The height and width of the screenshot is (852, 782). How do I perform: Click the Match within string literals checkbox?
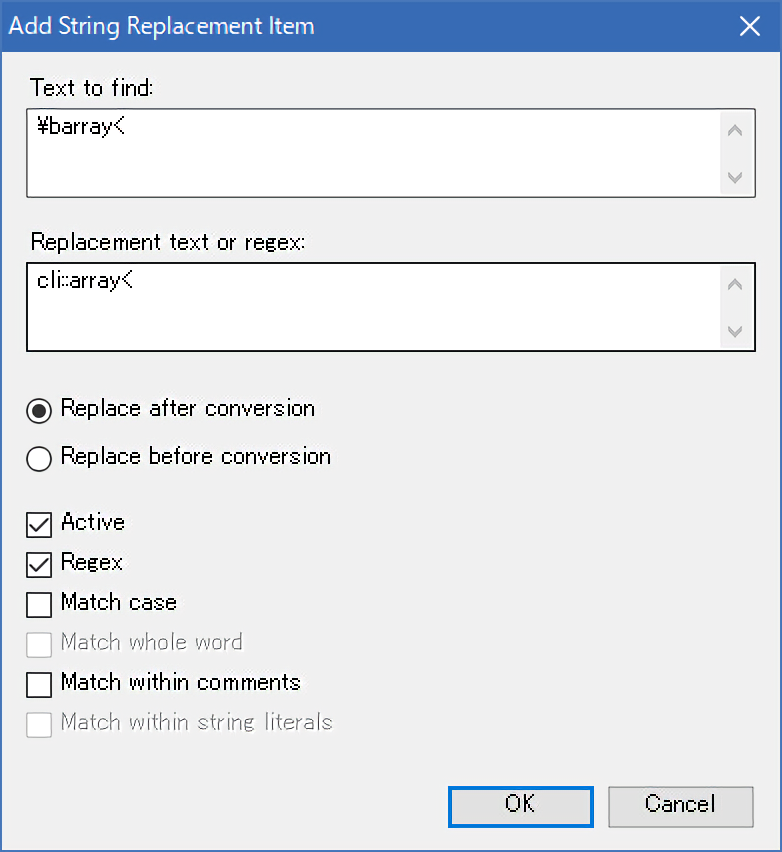click(x=39, y=724)
